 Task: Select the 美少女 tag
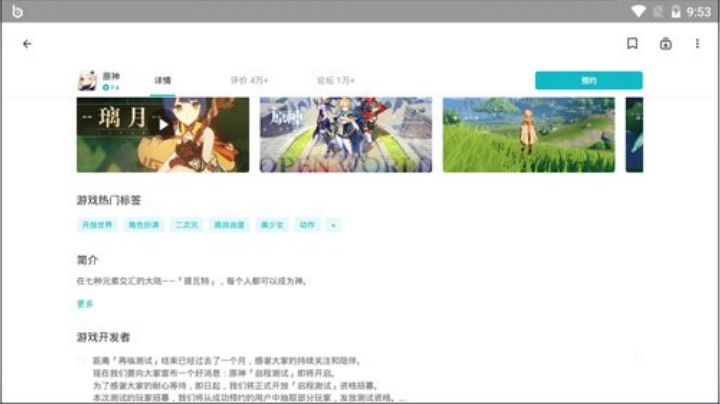272,224
